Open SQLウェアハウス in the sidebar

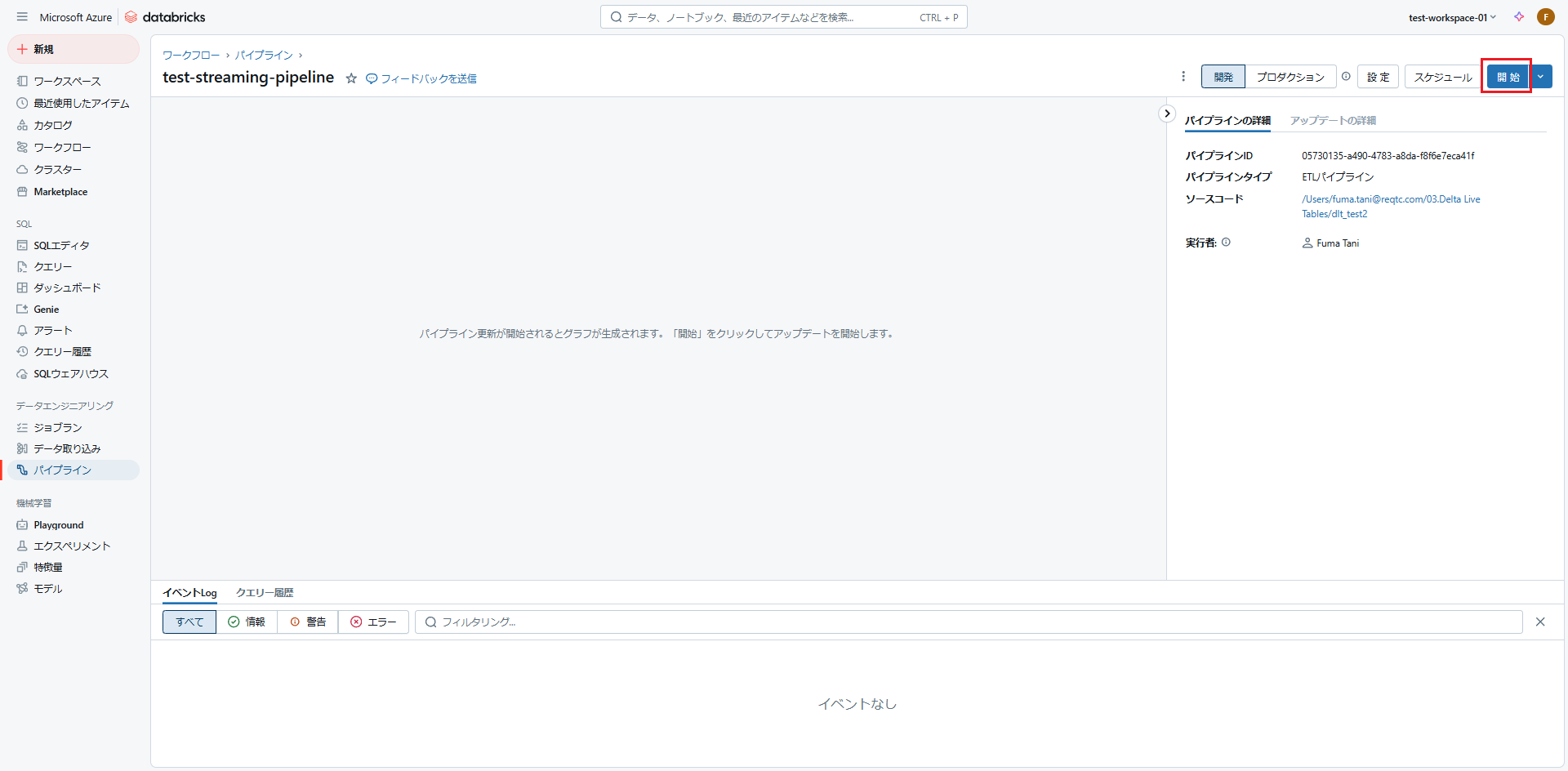click(x=73, y=373)
